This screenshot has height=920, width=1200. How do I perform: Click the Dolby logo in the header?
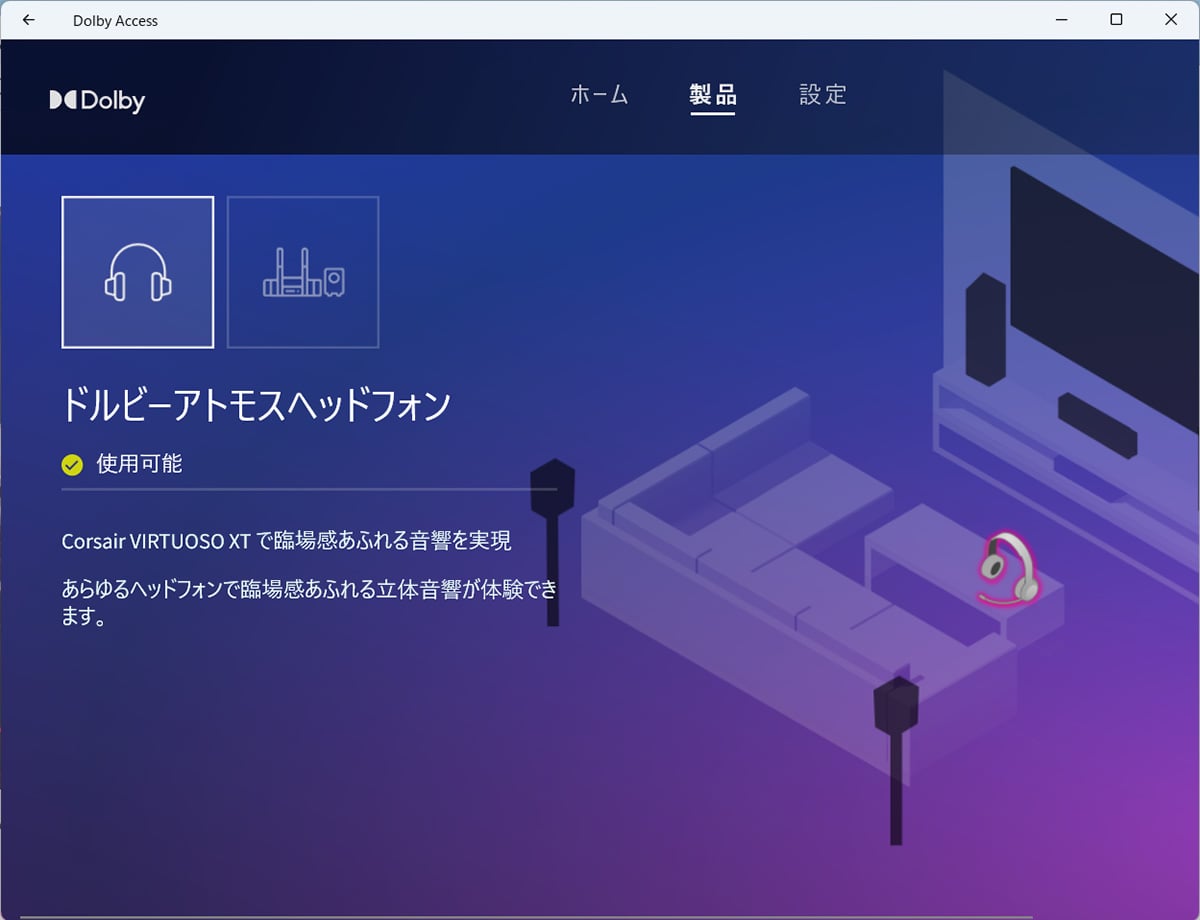click(97, 100)
